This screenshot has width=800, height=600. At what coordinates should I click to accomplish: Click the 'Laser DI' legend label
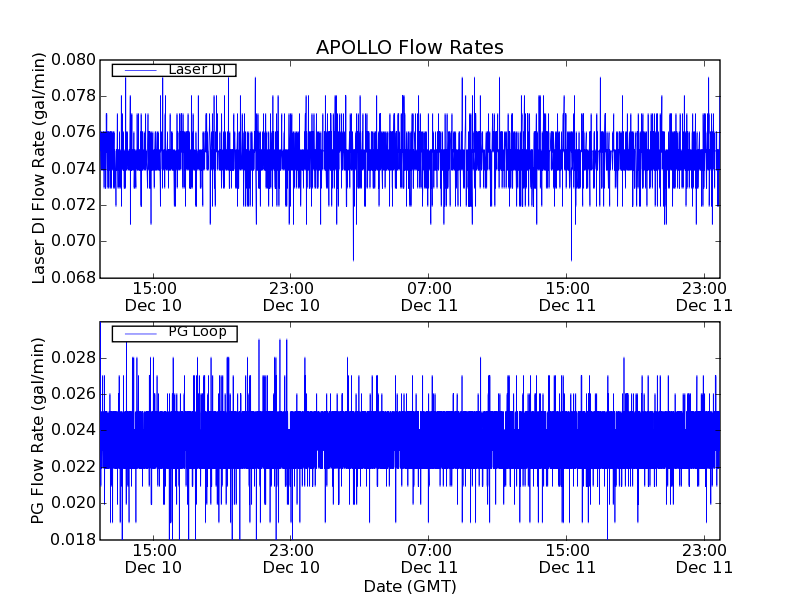click(197, 69)
